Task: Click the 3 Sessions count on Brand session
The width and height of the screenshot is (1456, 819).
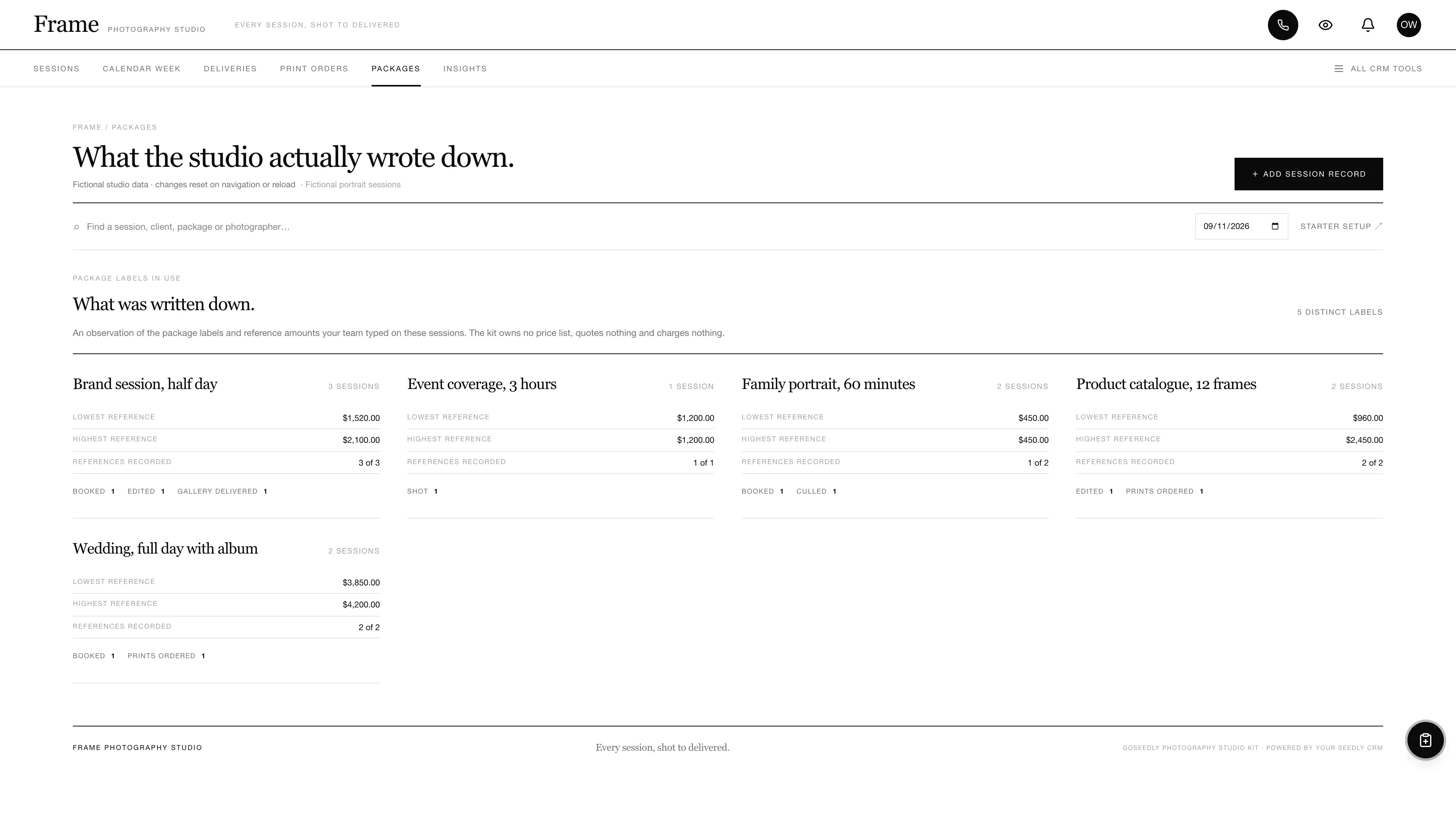Action: pyautogui.click(x=354, y=387)
